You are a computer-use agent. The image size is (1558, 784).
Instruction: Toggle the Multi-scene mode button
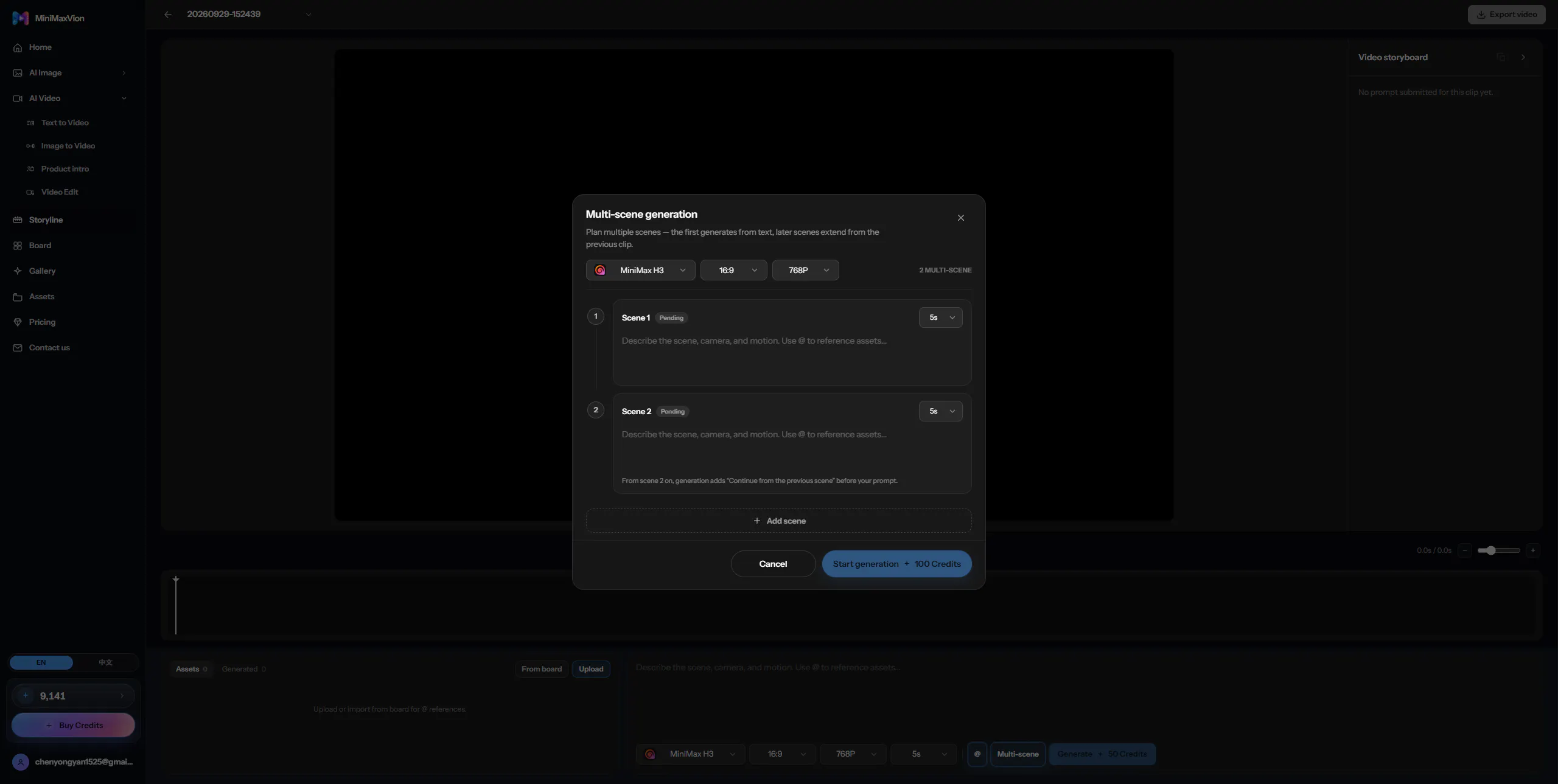coord(1018,754)
